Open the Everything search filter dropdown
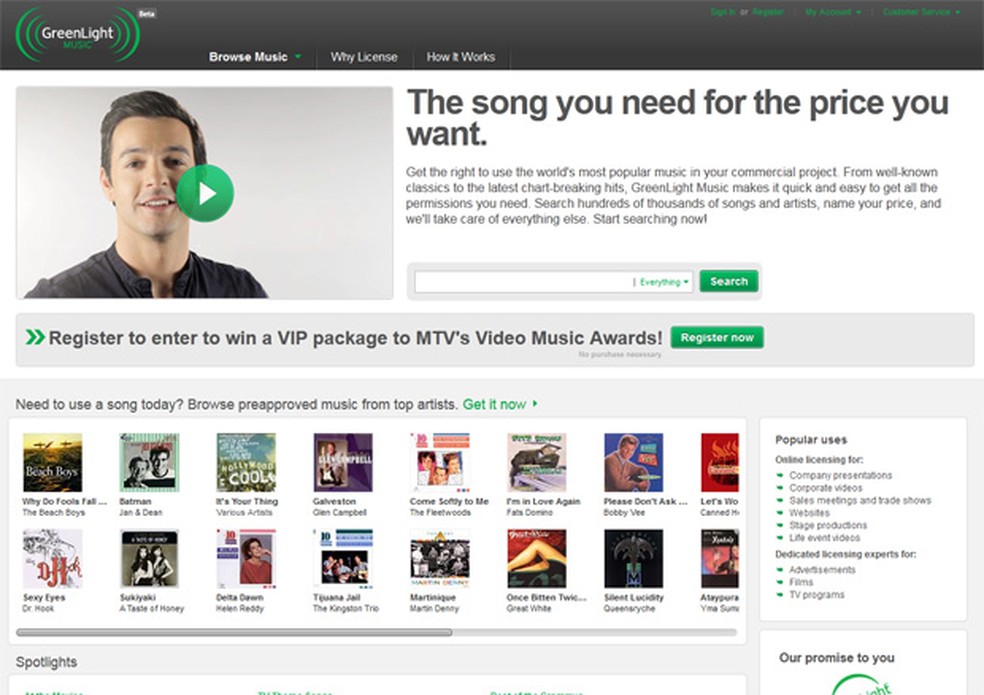 664,283
